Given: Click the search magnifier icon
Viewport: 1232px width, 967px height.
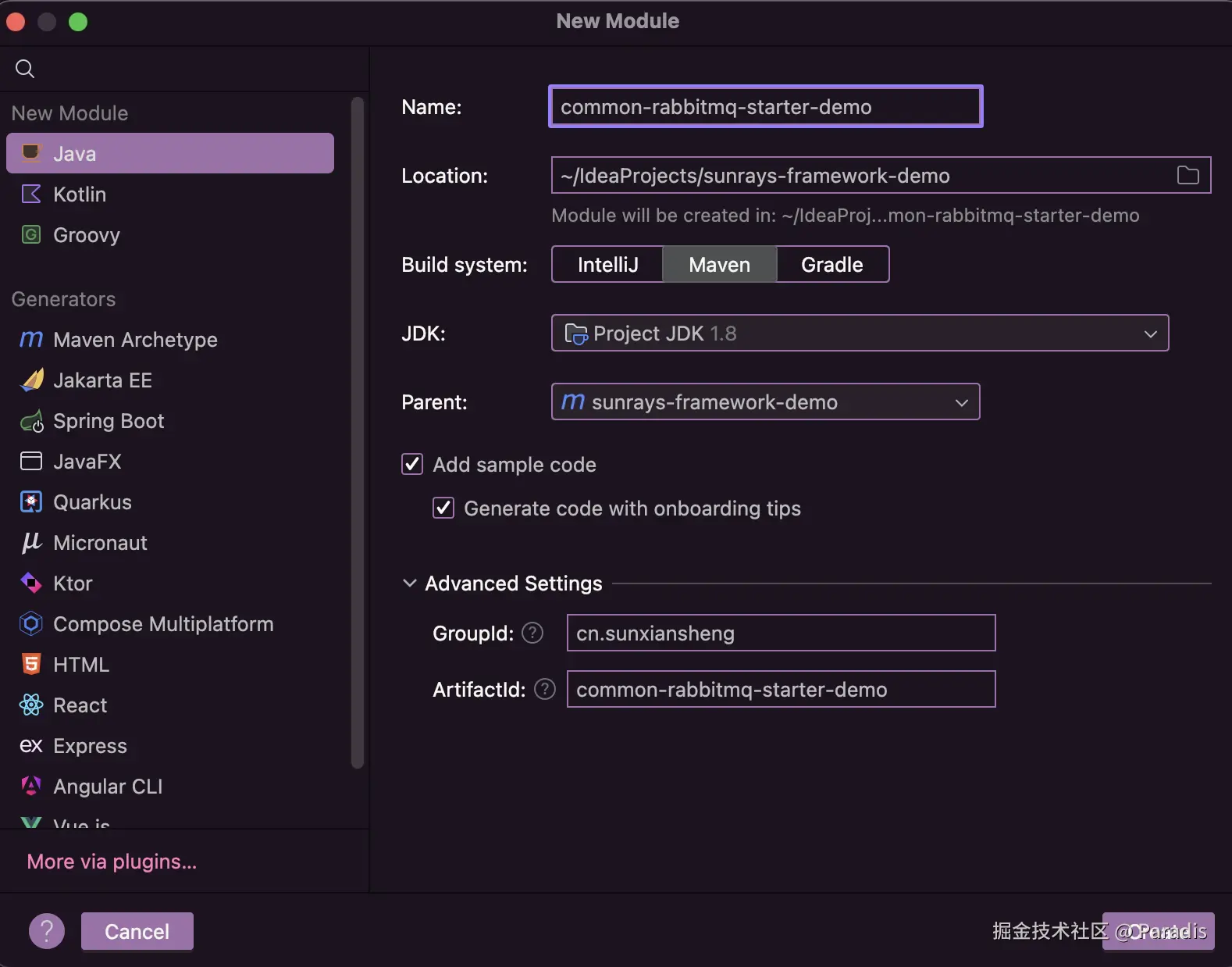Looking at the screenshot, I should click(25, 69).
